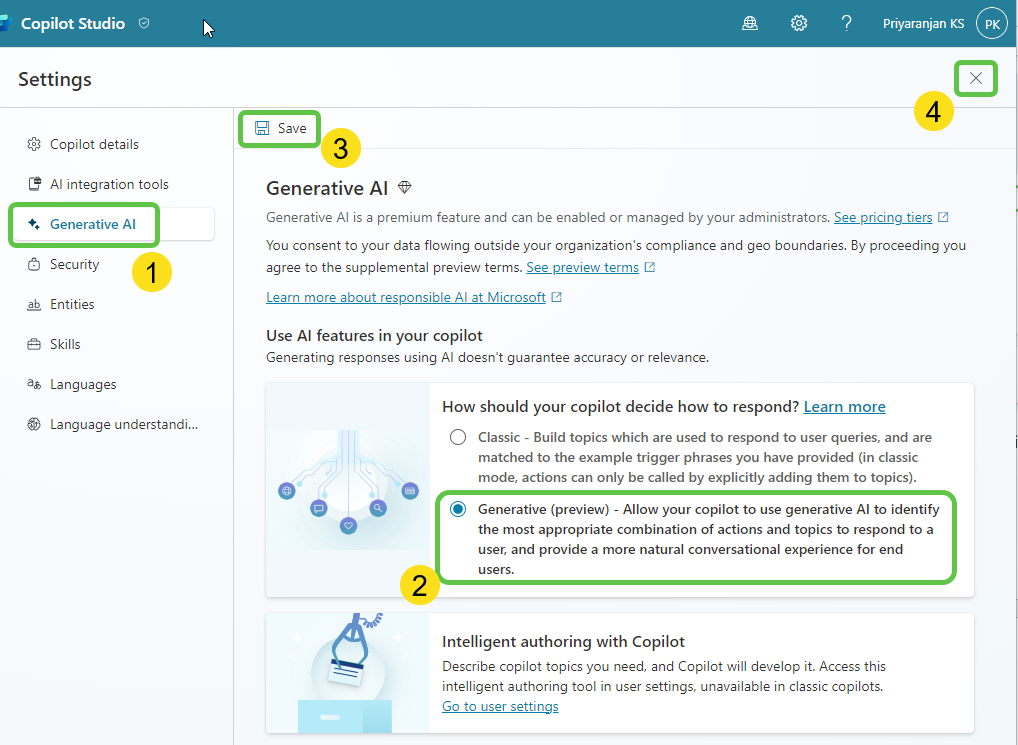Image resolution: width=1018 pixels, height=745 pixels.
Task: Click the Languages icon in the sidebar
Action: (31, 384)
